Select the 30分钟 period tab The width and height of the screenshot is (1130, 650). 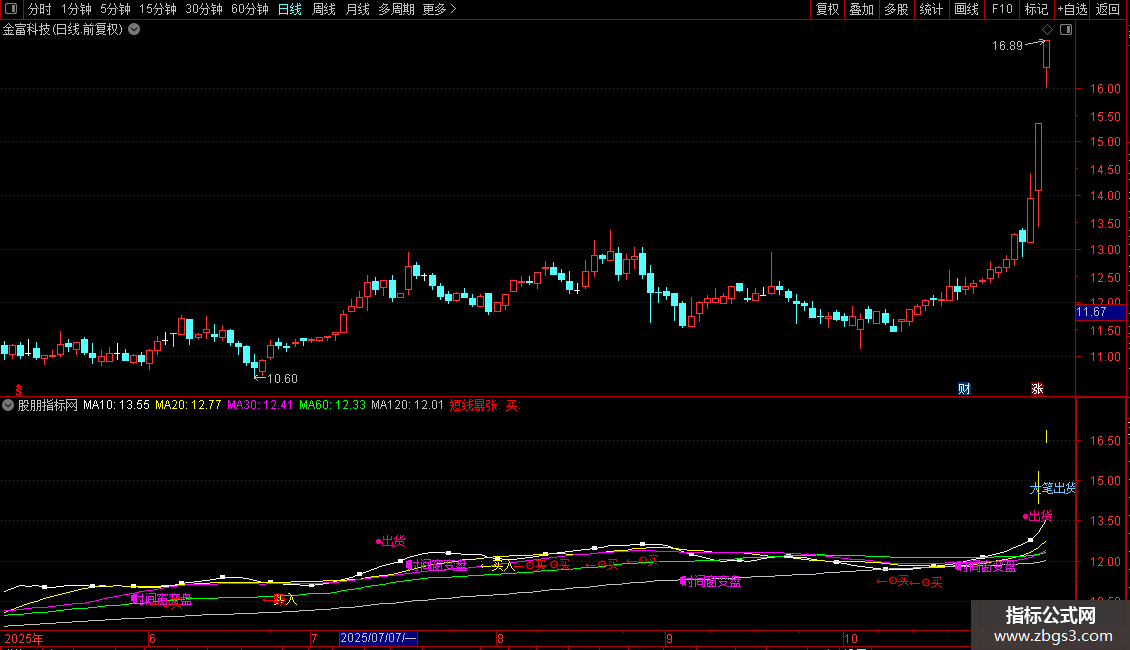(x=203, y=9)
